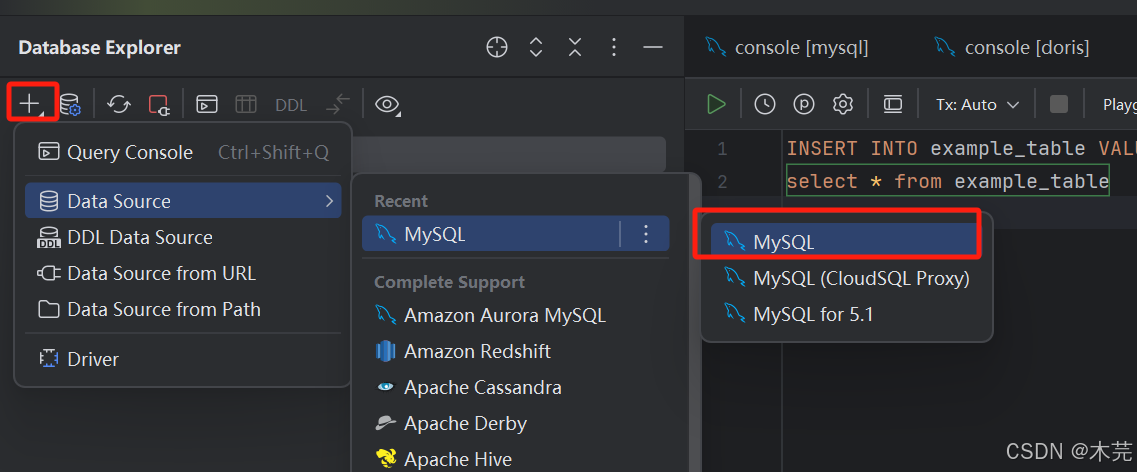Screen dimensions: 1137x472
Task: Collapse all nodes in Database Explorer
Action: (x=575, y=48)
